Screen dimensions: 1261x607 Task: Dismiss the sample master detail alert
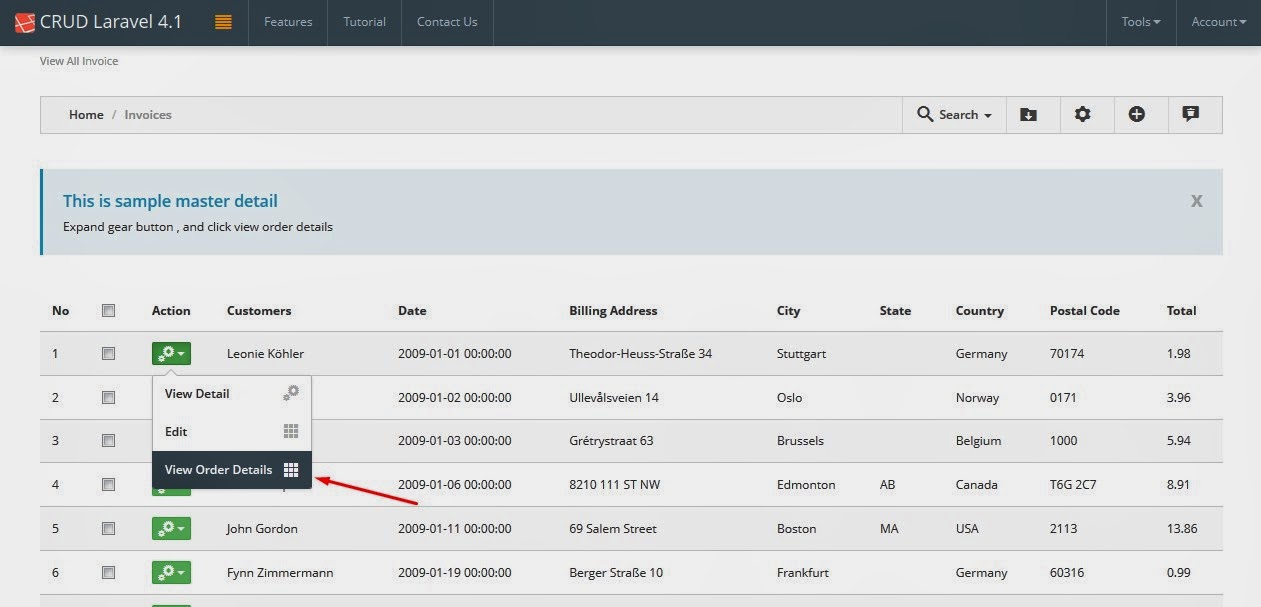click(x=1196, y=200)
